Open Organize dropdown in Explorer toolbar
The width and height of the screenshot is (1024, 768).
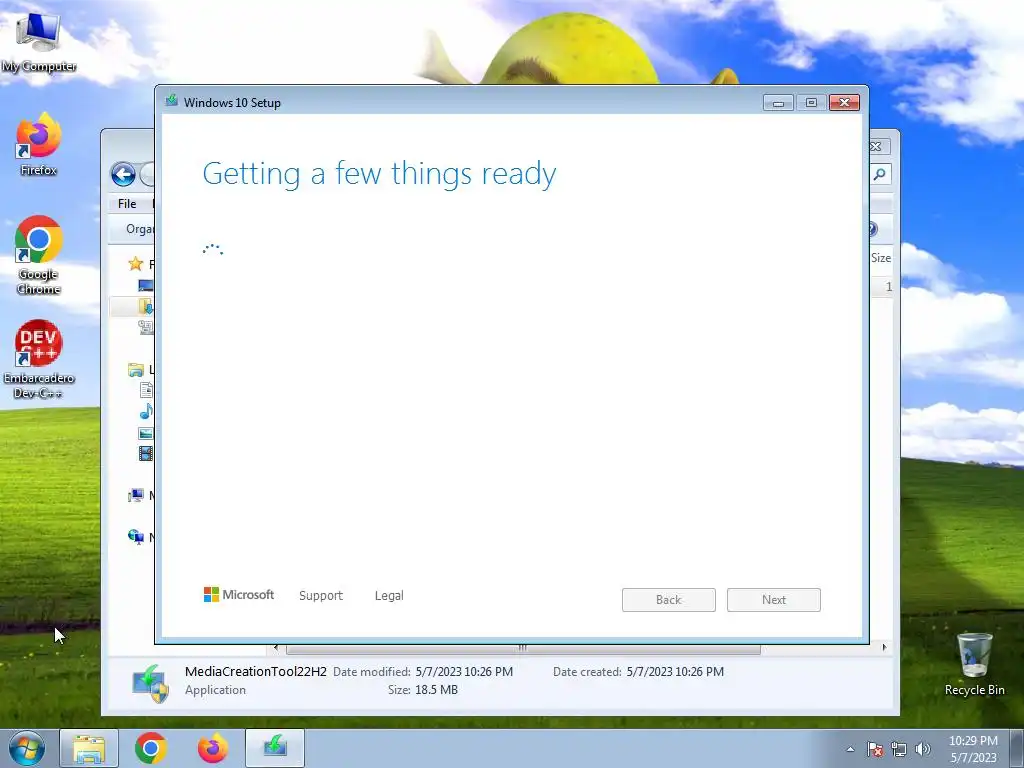140,229
